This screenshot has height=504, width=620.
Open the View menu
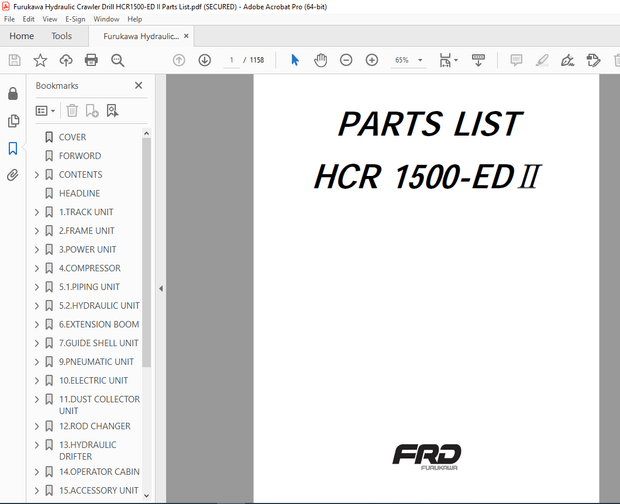pos(50,19)
